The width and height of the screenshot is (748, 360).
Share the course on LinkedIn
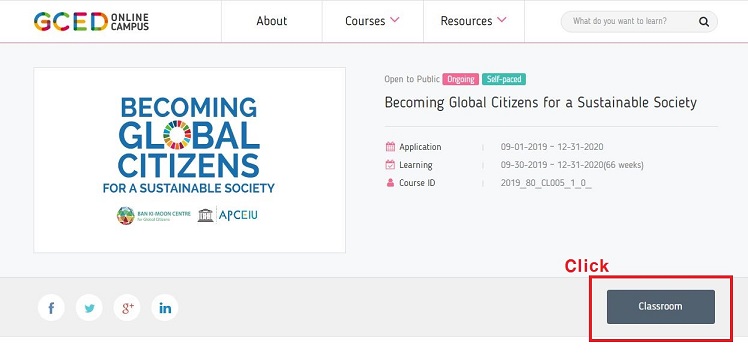click(x=165, y=308)
